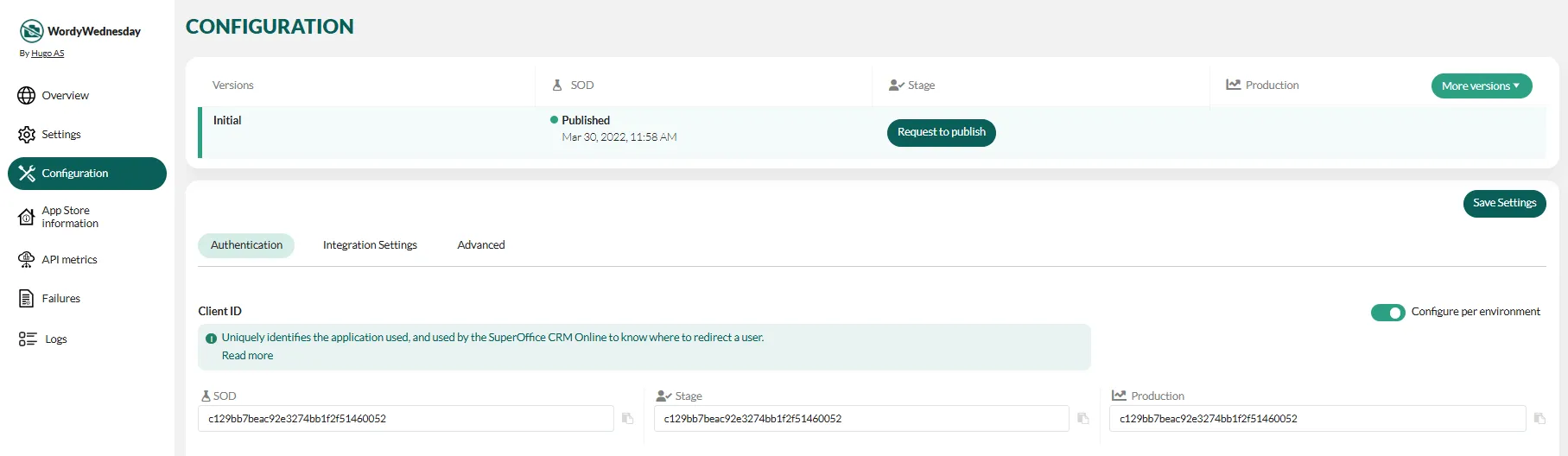Image resolution: width=1568 pixels, height=456 pixels.
Task: Switch to the Advanced tab
Action: click(481, 245)
